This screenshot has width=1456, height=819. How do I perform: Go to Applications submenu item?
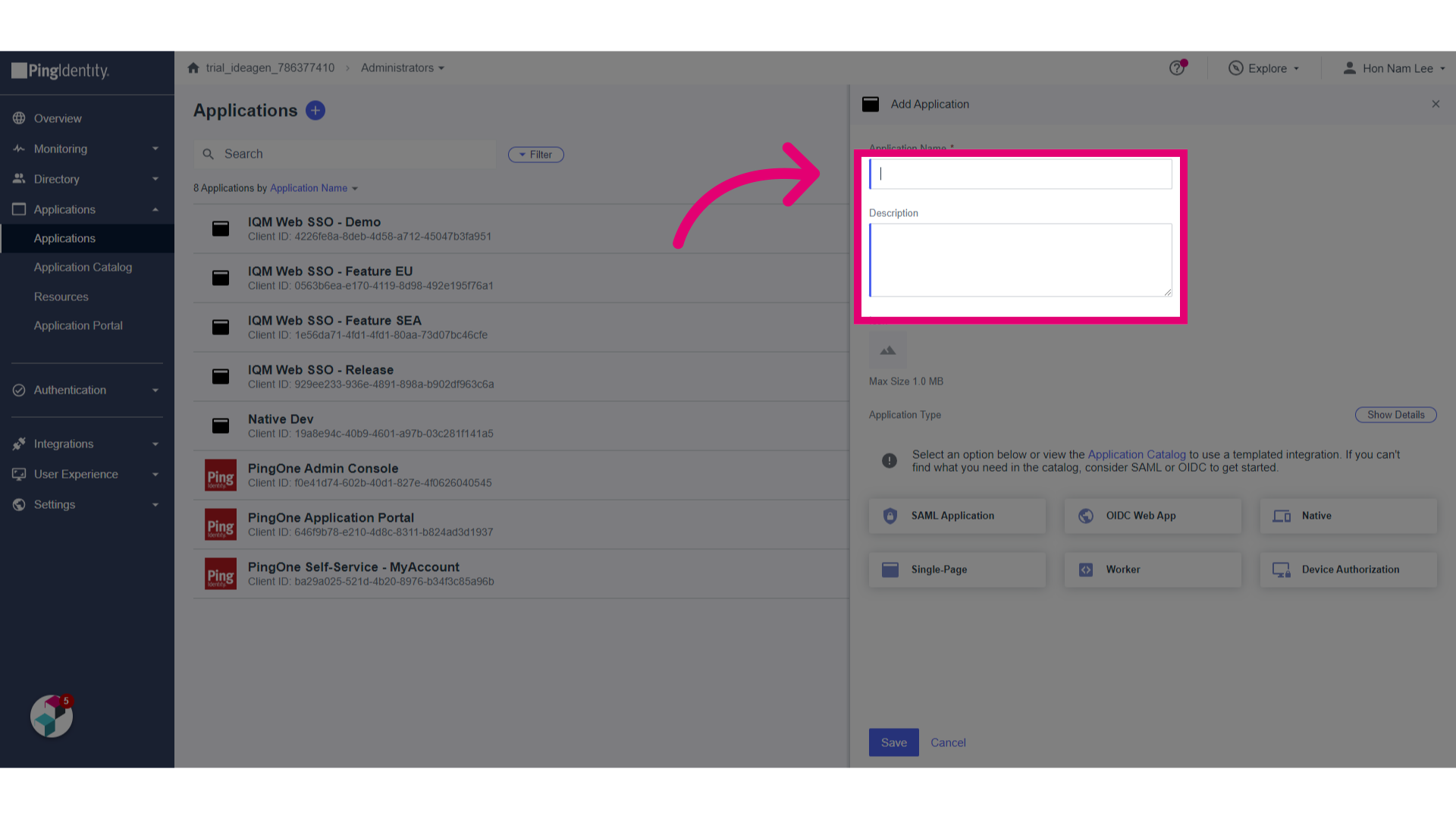[87, 238]
